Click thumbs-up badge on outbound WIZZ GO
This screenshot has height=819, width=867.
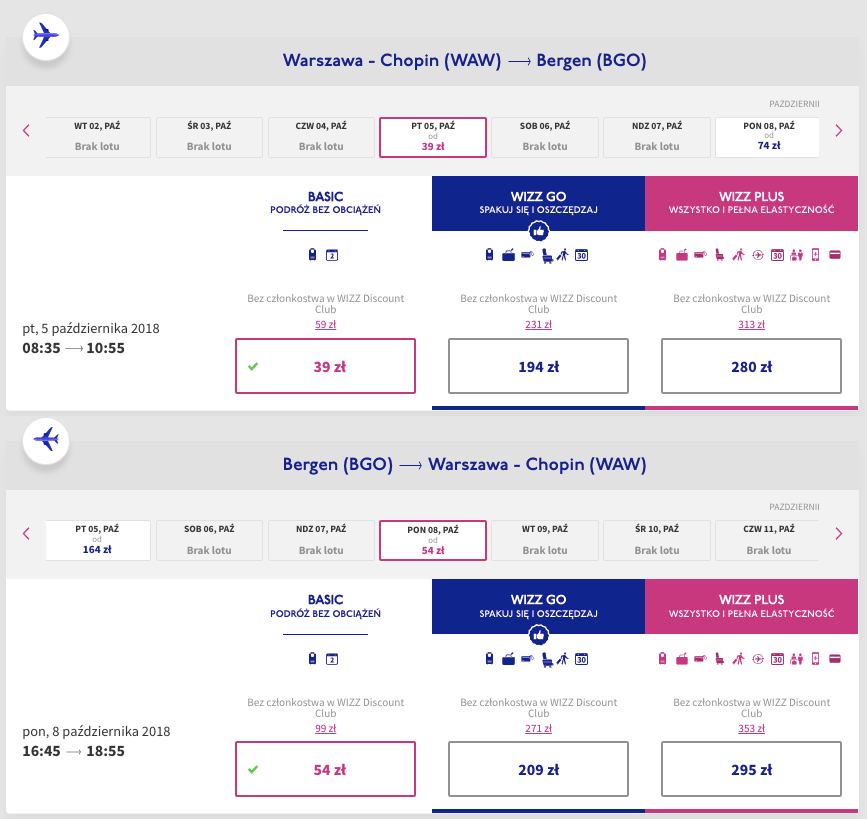click(x=538, y=231)
